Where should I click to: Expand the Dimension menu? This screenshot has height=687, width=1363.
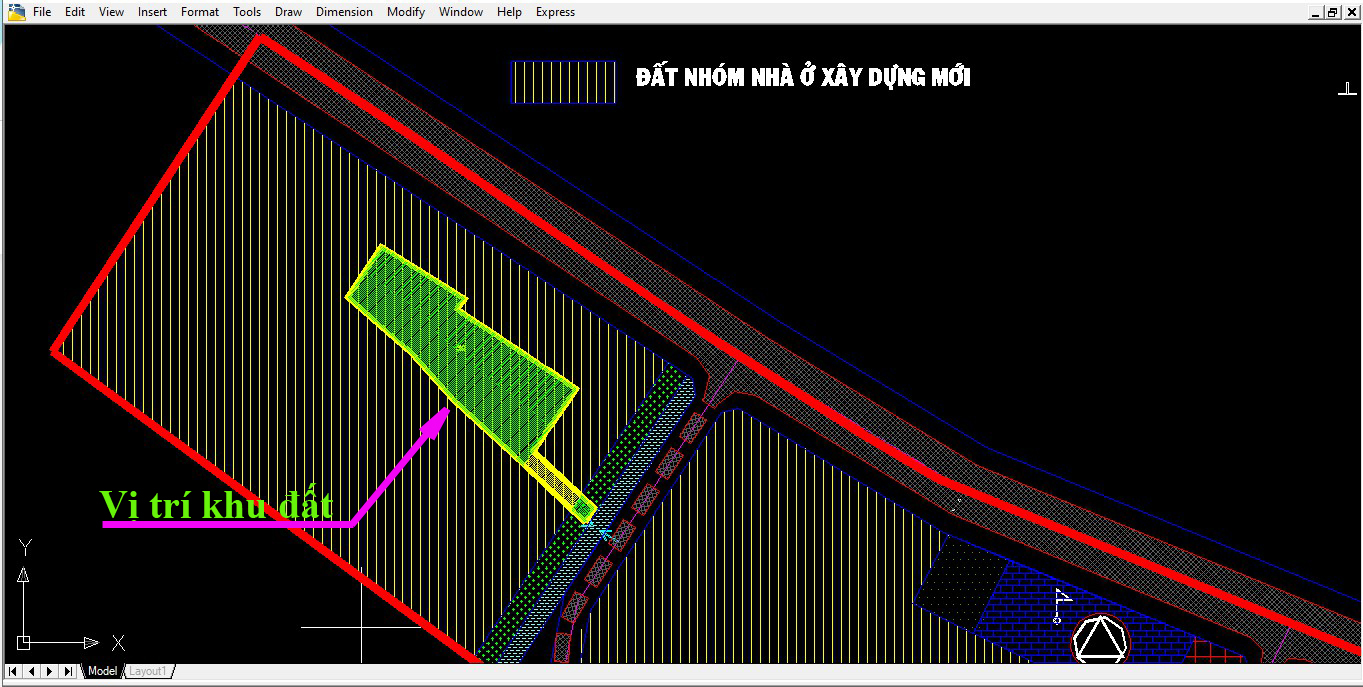click(x=344, y=12)
